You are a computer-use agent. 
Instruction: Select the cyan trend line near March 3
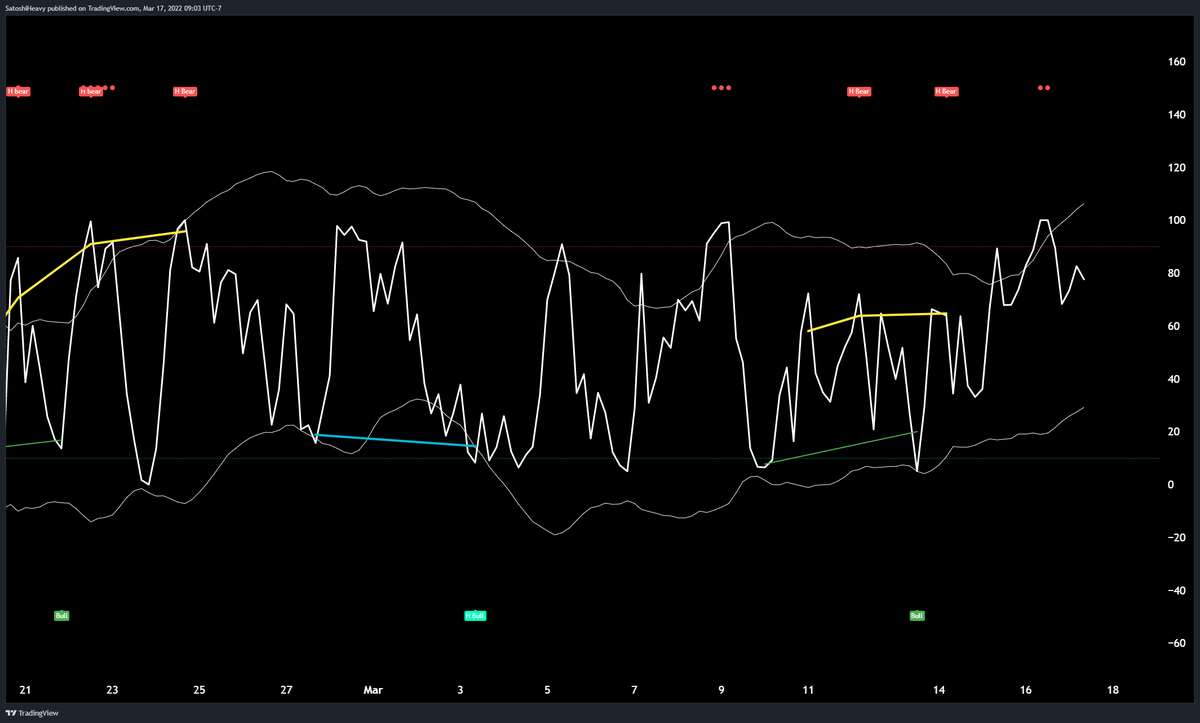point(394,440)
